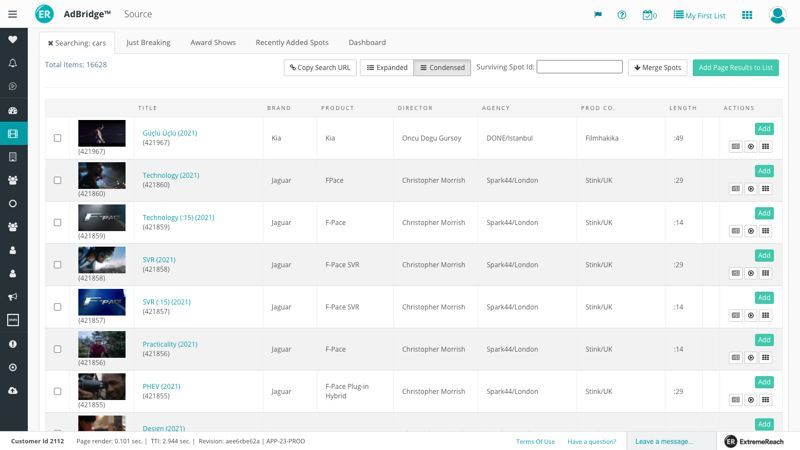Add Güçlü Üçlü (2021) to the list
Image resolution: width=800 pixels, height=450 pixels.
(764, 129)
